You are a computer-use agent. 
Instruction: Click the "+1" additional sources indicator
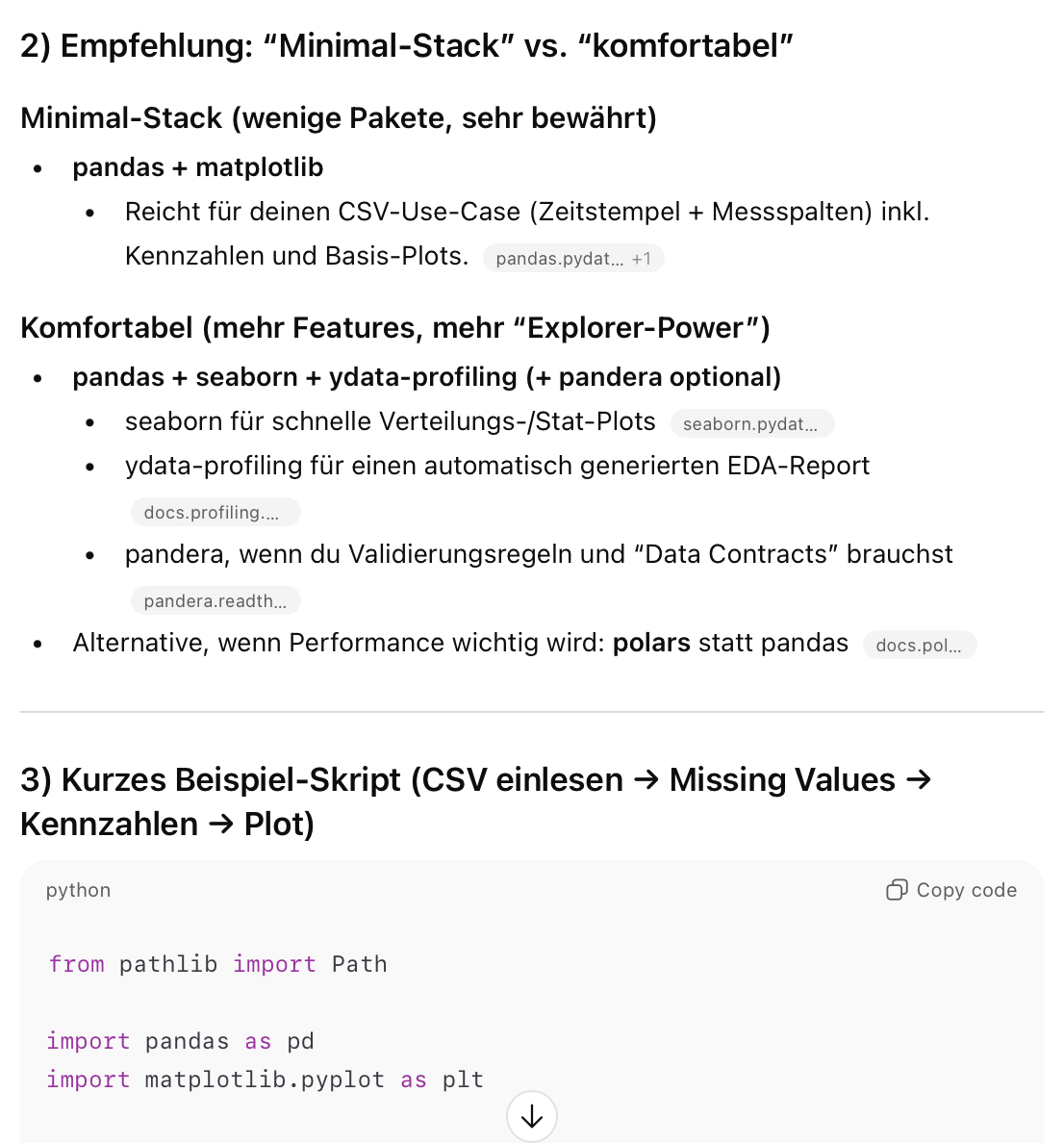(642, 259)
